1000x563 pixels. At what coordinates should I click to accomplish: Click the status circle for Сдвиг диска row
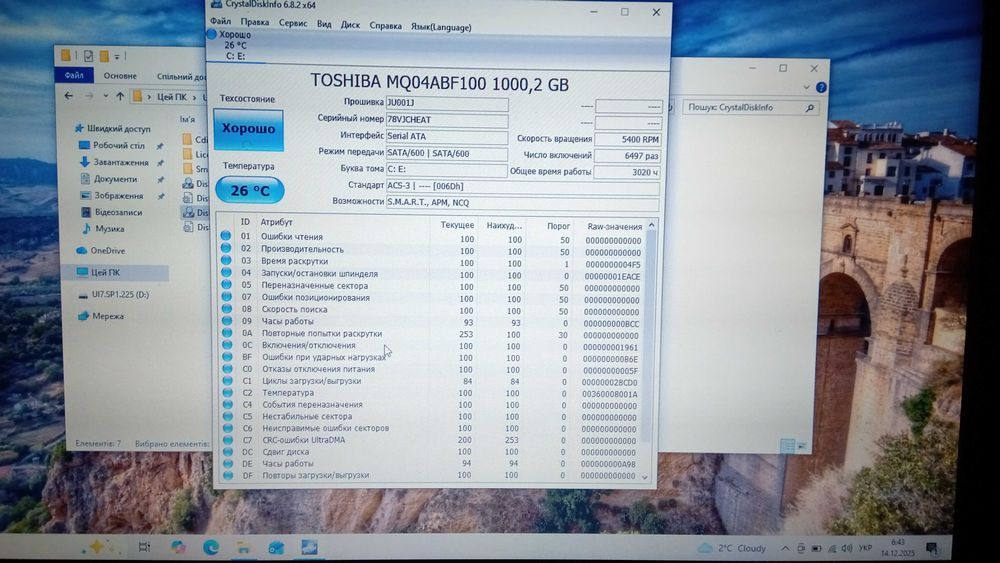(228, 451)
